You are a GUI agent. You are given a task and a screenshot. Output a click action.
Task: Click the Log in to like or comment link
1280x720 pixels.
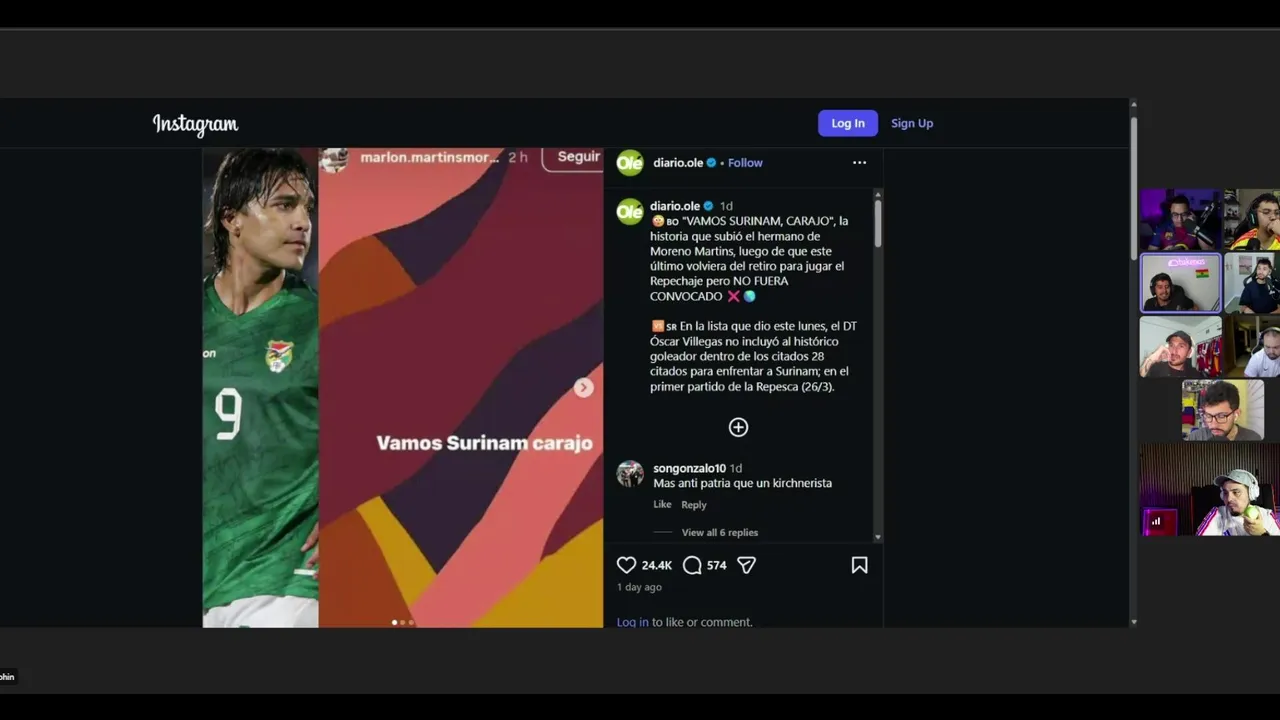[x=632, y=622]
